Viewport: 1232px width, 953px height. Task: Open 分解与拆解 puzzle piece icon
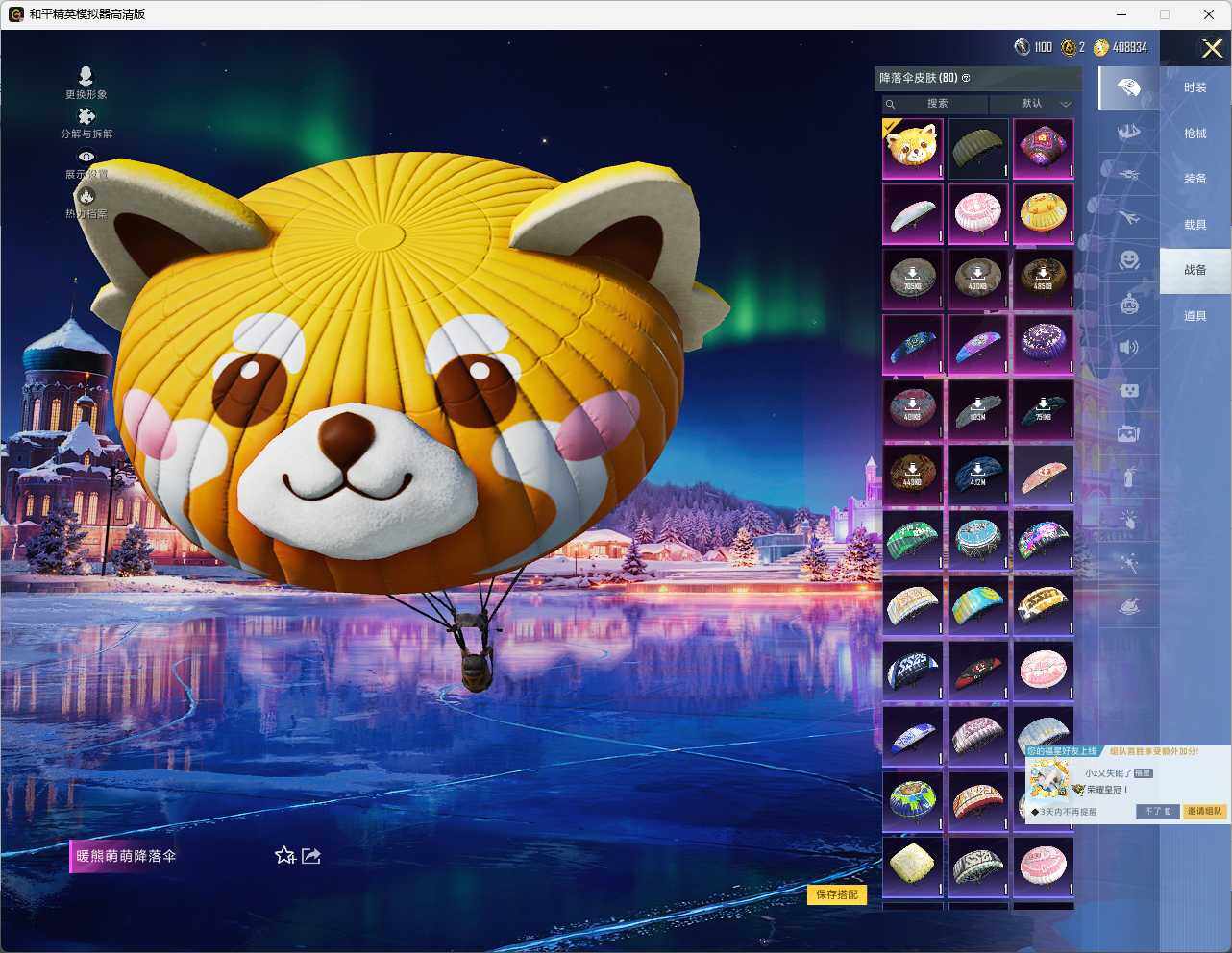[86, 117]
